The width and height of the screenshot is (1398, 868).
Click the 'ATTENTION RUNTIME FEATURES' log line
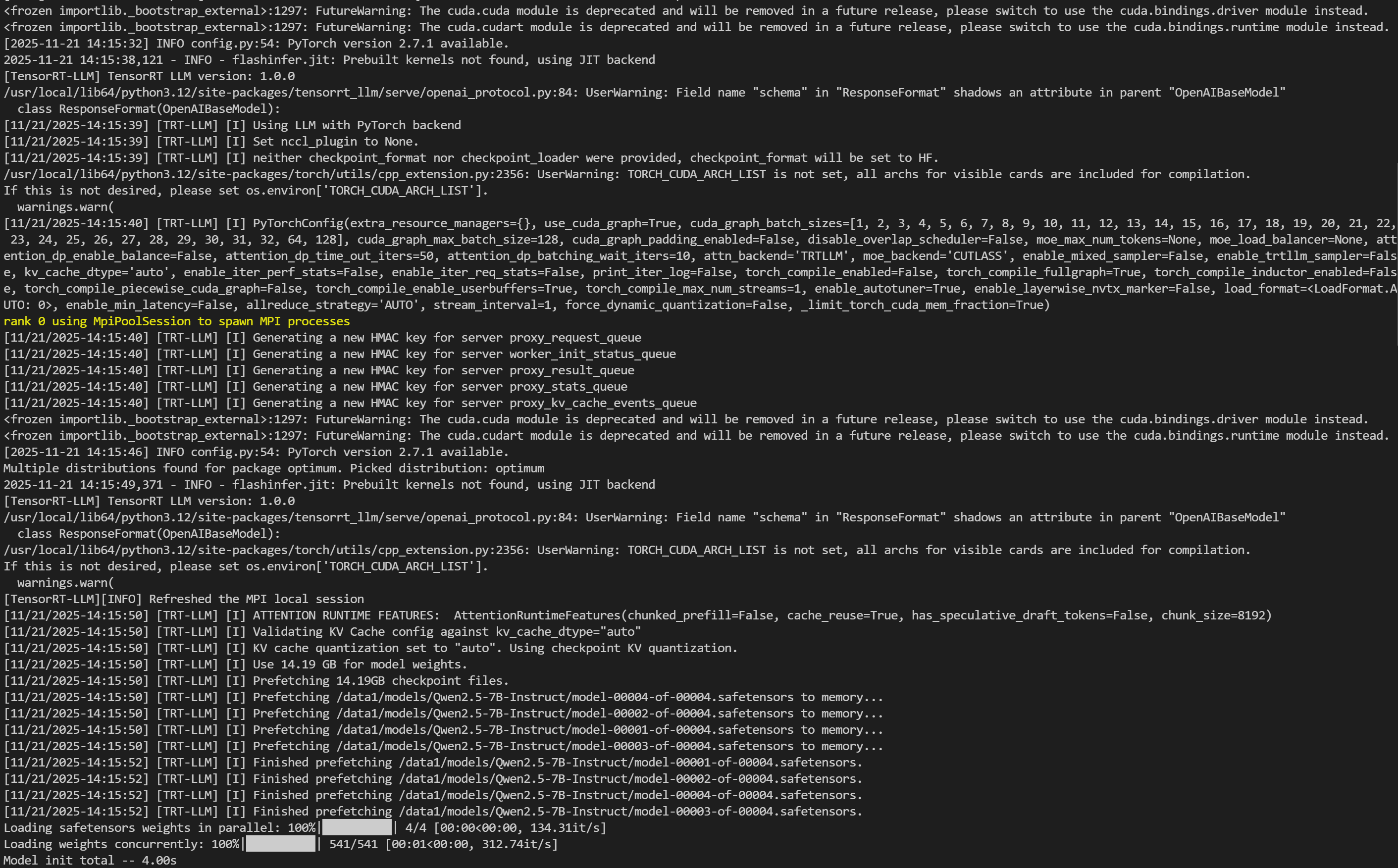click(346, 615)
